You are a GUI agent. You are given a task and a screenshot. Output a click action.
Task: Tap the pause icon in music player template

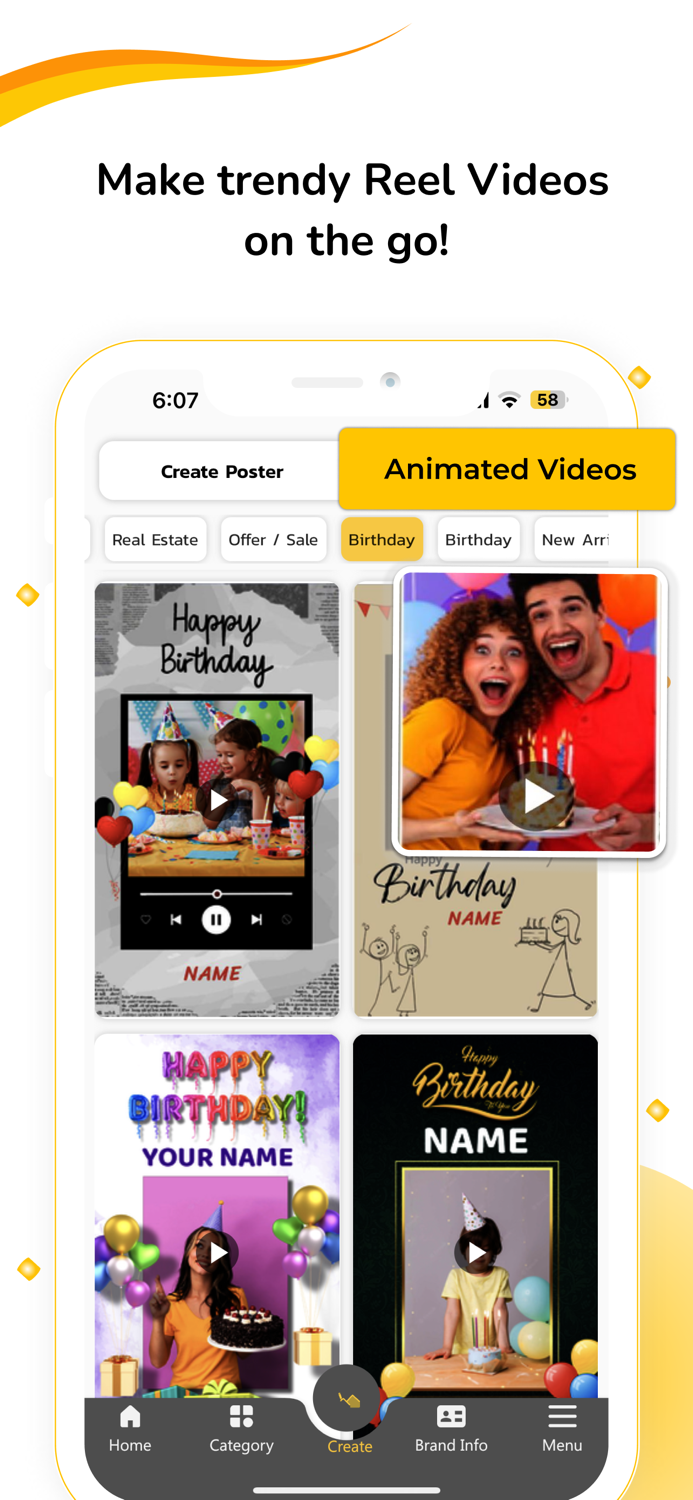pos(216,920)
